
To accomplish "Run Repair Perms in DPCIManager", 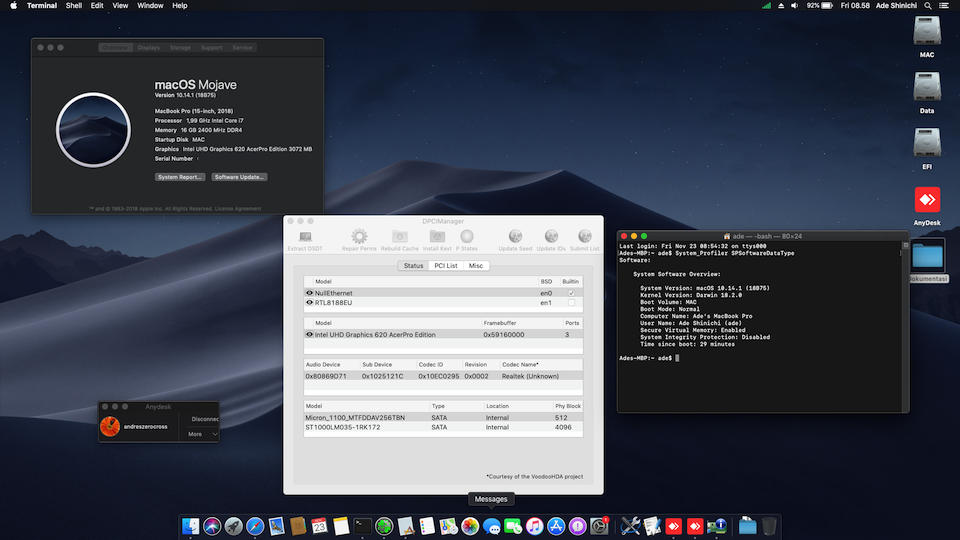I will click(359, 240).
